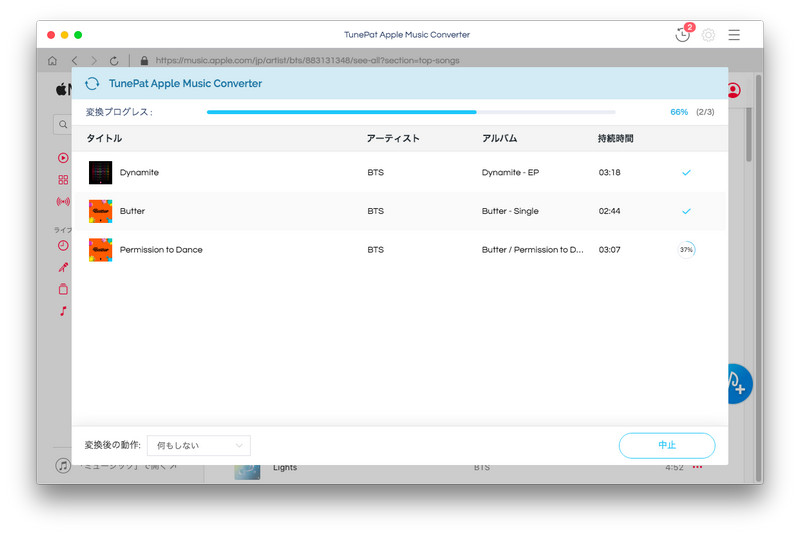Click album name Dynamite - EP
Screen dimensions: 800x536
pos(510,172)
